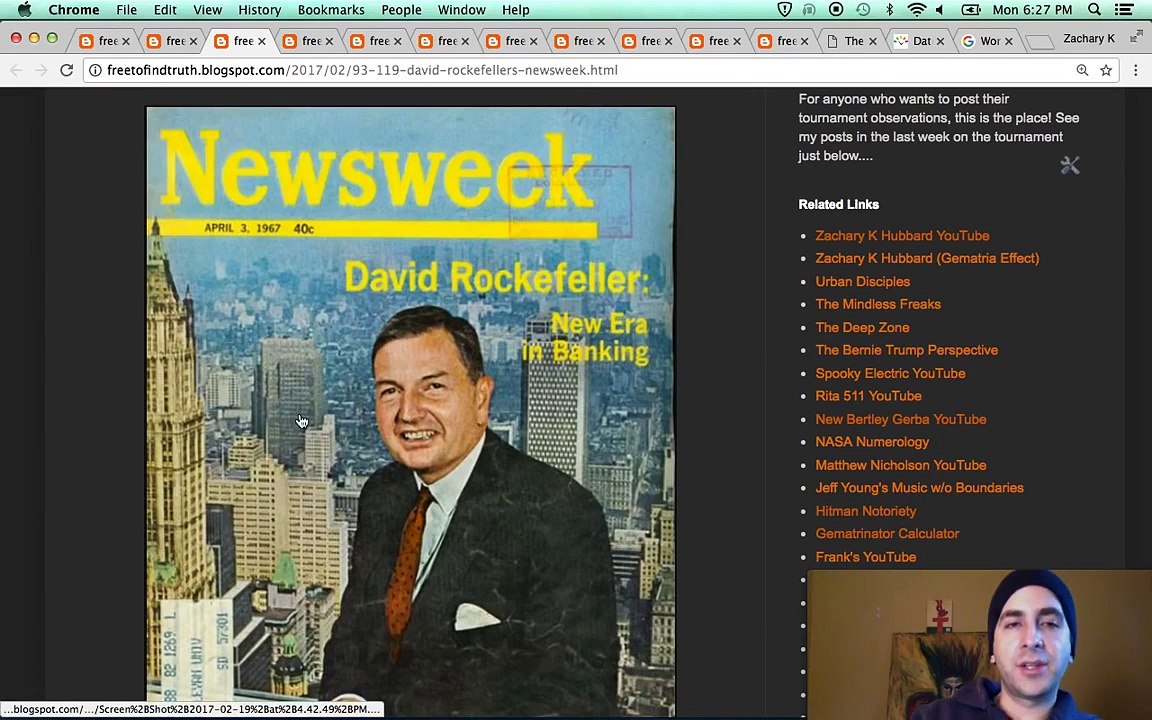Click the shield alert icon in the menu bar
The image size is (1152, 720).
point(785,10)
